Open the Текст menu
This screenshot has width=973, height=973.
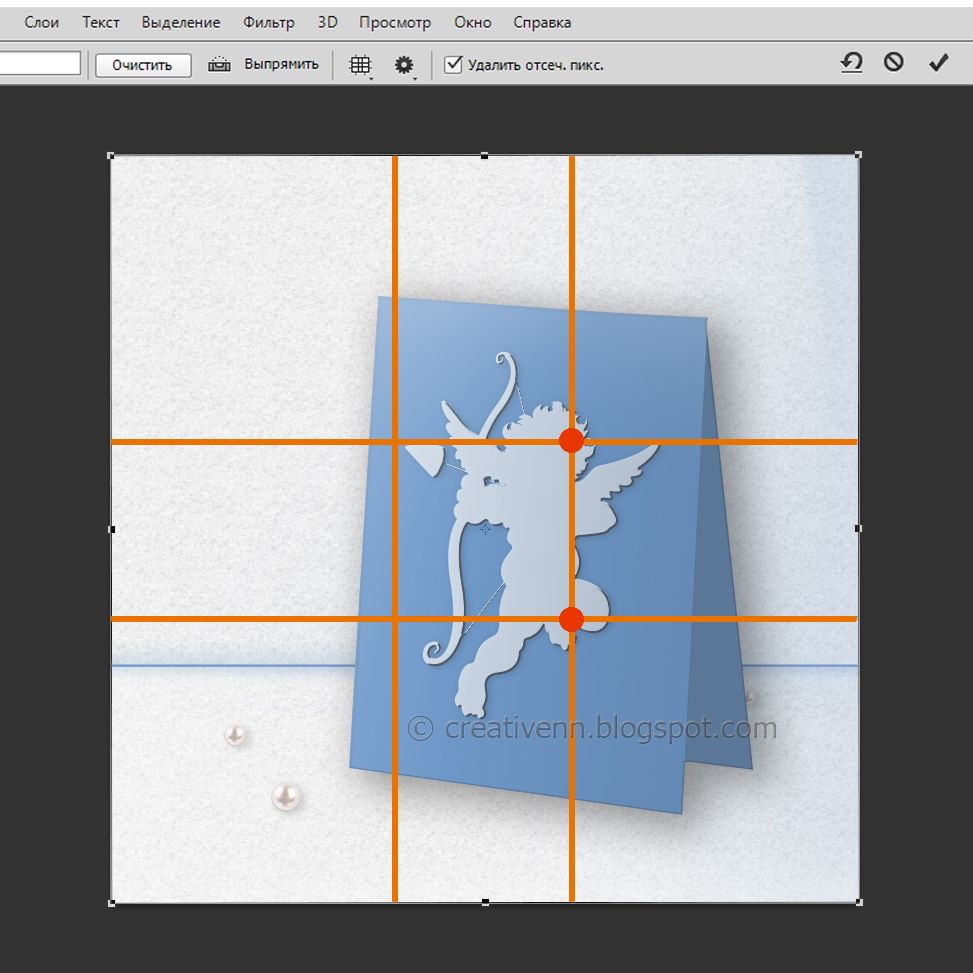click(101, 22)
